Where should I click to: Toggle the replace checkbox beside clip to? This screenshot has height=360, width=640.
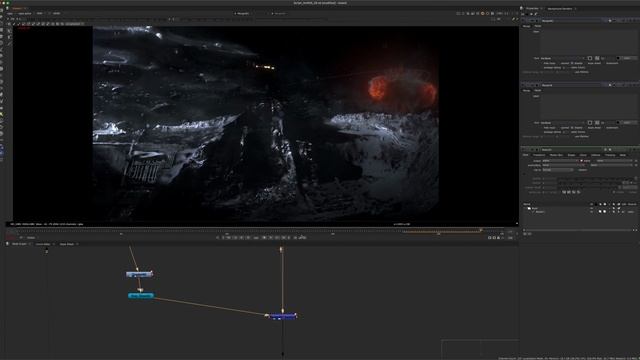pos(577,170)
